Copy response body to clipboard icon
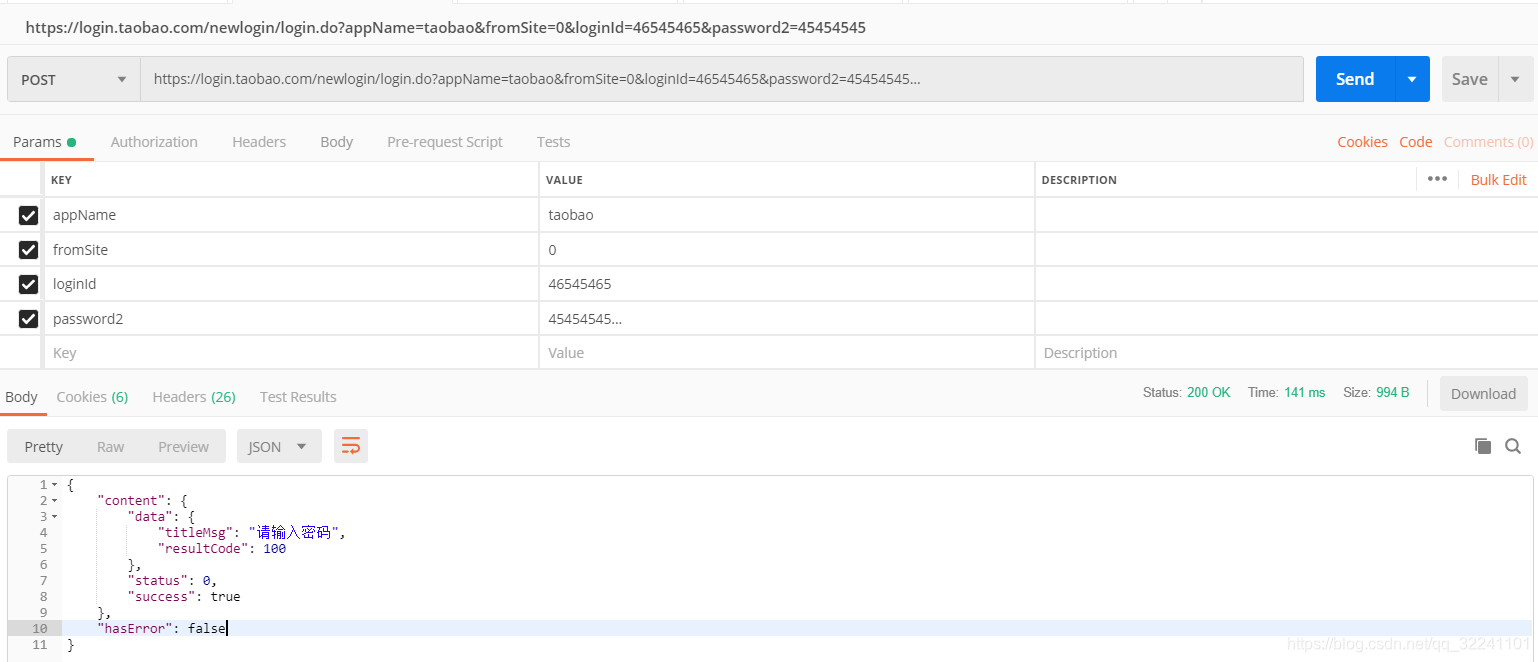Screen dimensions: 1538x662 1483,446
